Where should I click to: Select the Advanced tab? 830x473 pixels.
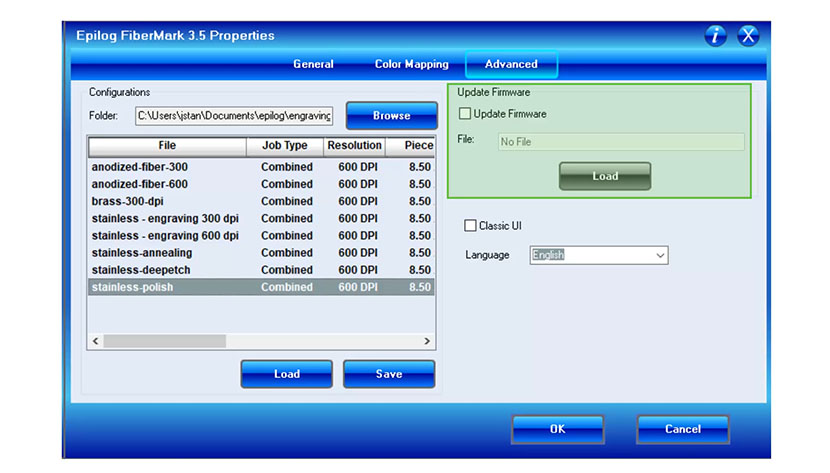(x=511, y=64)
